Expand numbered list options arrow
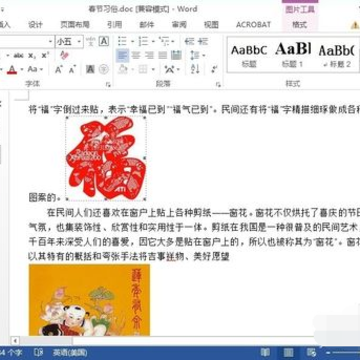The height and width of the screenshot is (360, 360). [x=153, y=42]
